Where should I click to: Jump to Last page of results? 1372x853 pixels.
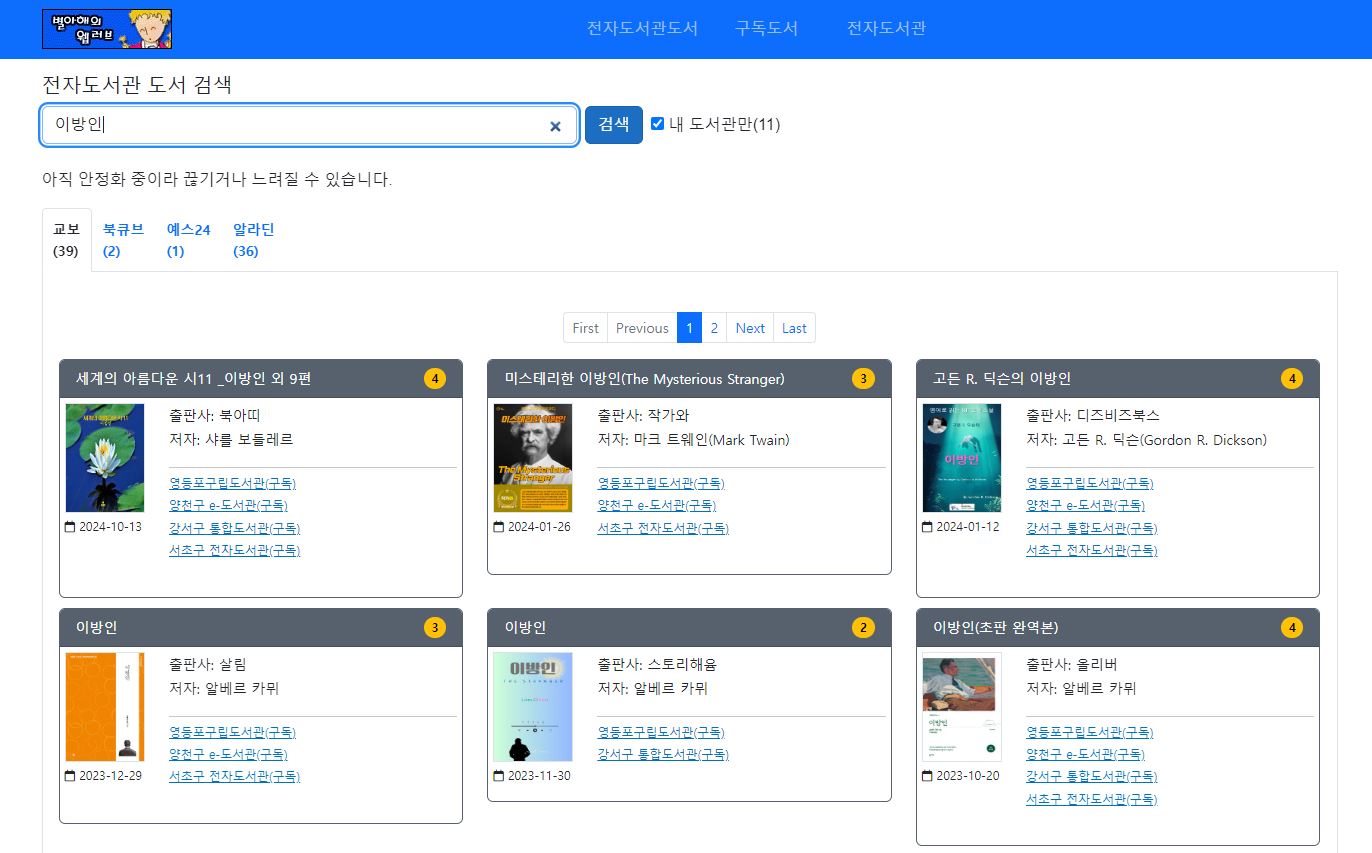[794, 328]
